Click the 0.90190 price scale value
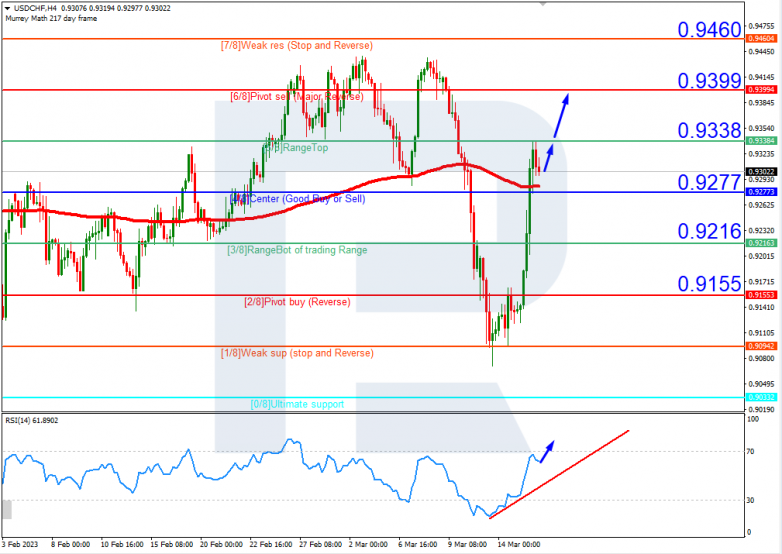This screenshot has height=554, width=782. coord(762,410)
